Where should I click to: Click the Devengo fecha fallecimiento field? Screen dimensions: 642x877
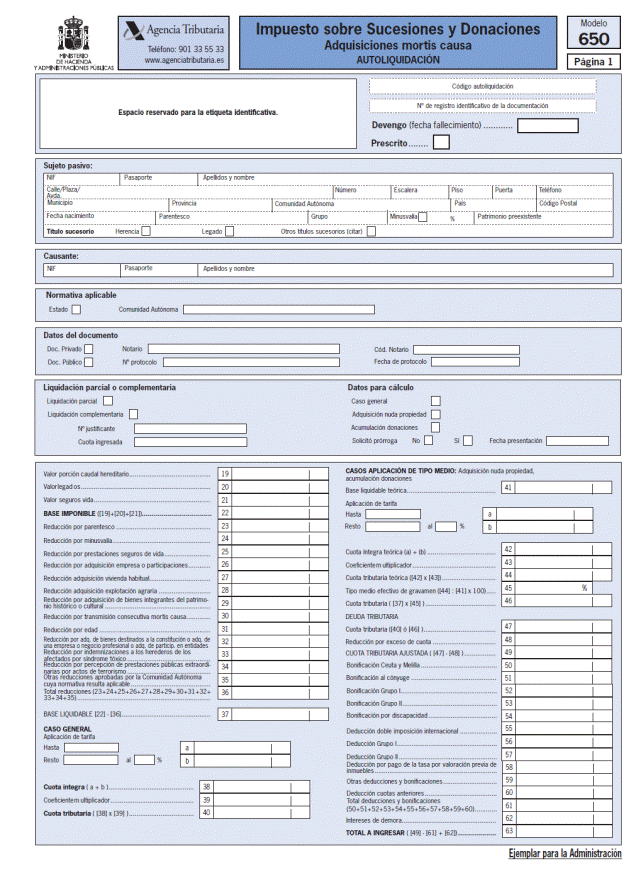click(547, 126)
